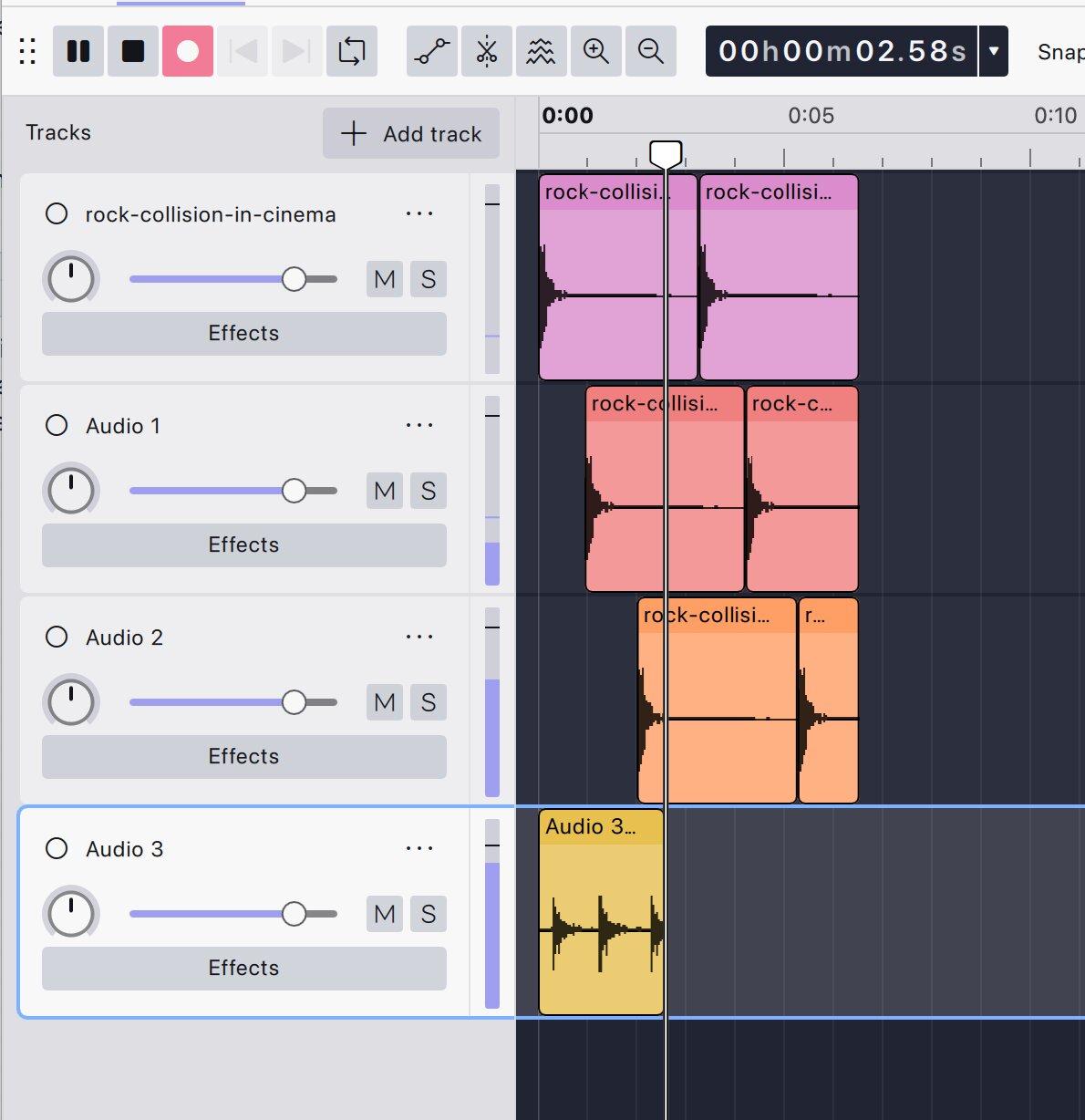
Task: Select the second pink rock-collision clip
Action: tap(779, 277)
